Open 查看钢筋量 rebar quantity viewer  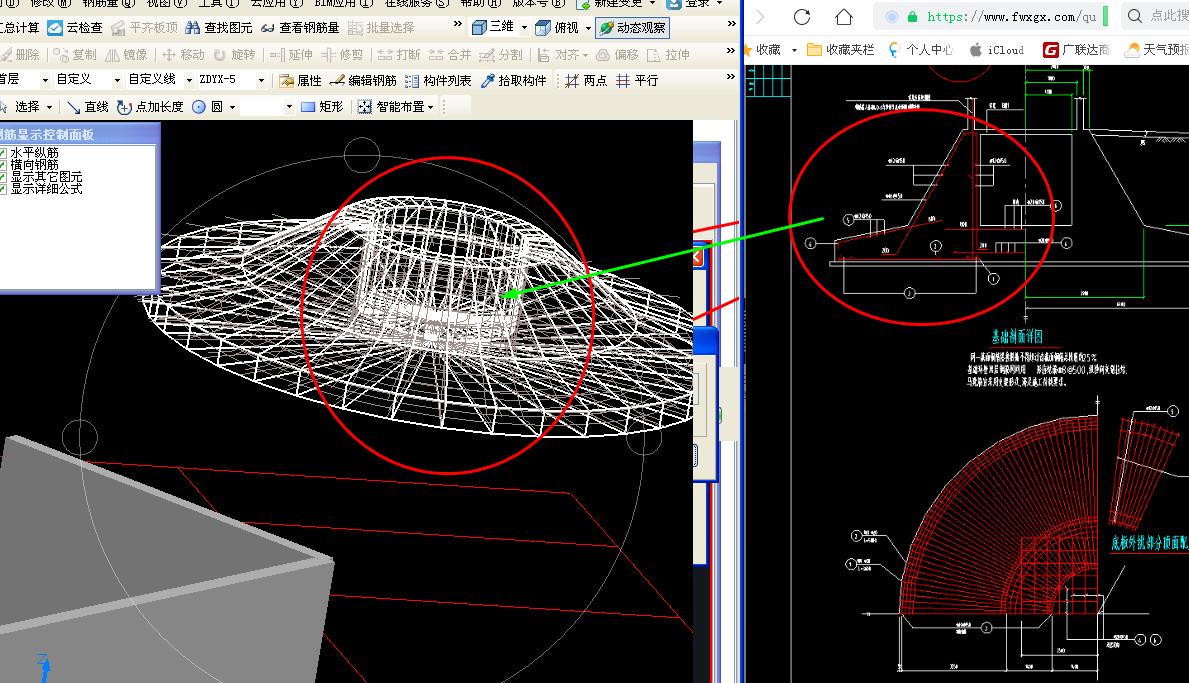click(300, 27)
